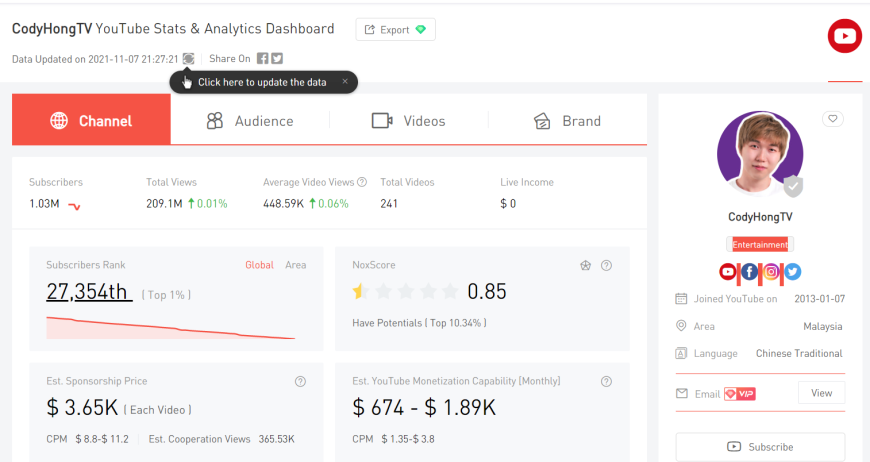The width and height of the screenshot is (870, 462).
Task: Share on Twitter icon
Action: click(x=277, y=58)
